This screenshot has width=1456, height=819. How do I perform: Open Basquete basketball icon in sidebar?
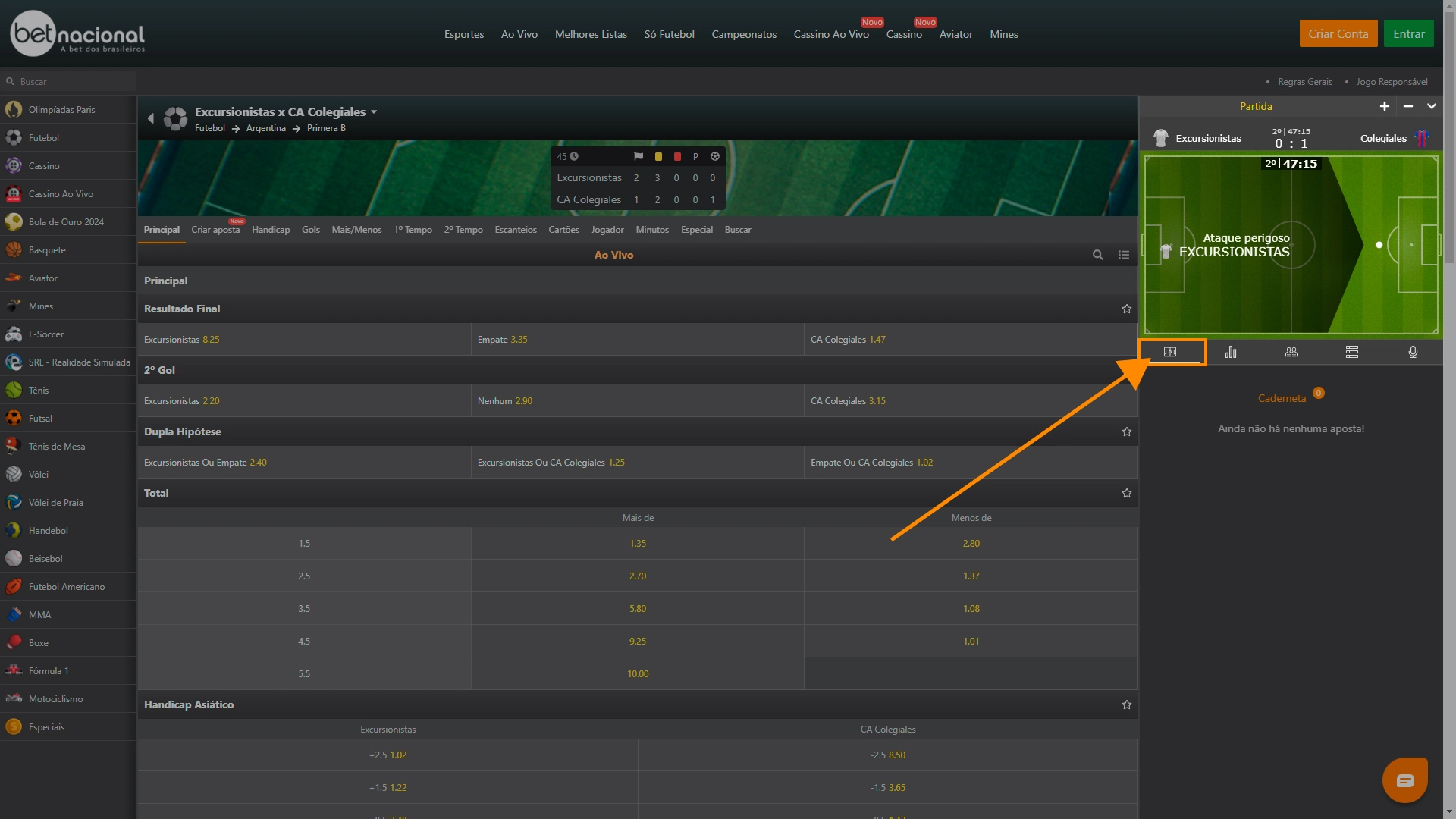14,250
